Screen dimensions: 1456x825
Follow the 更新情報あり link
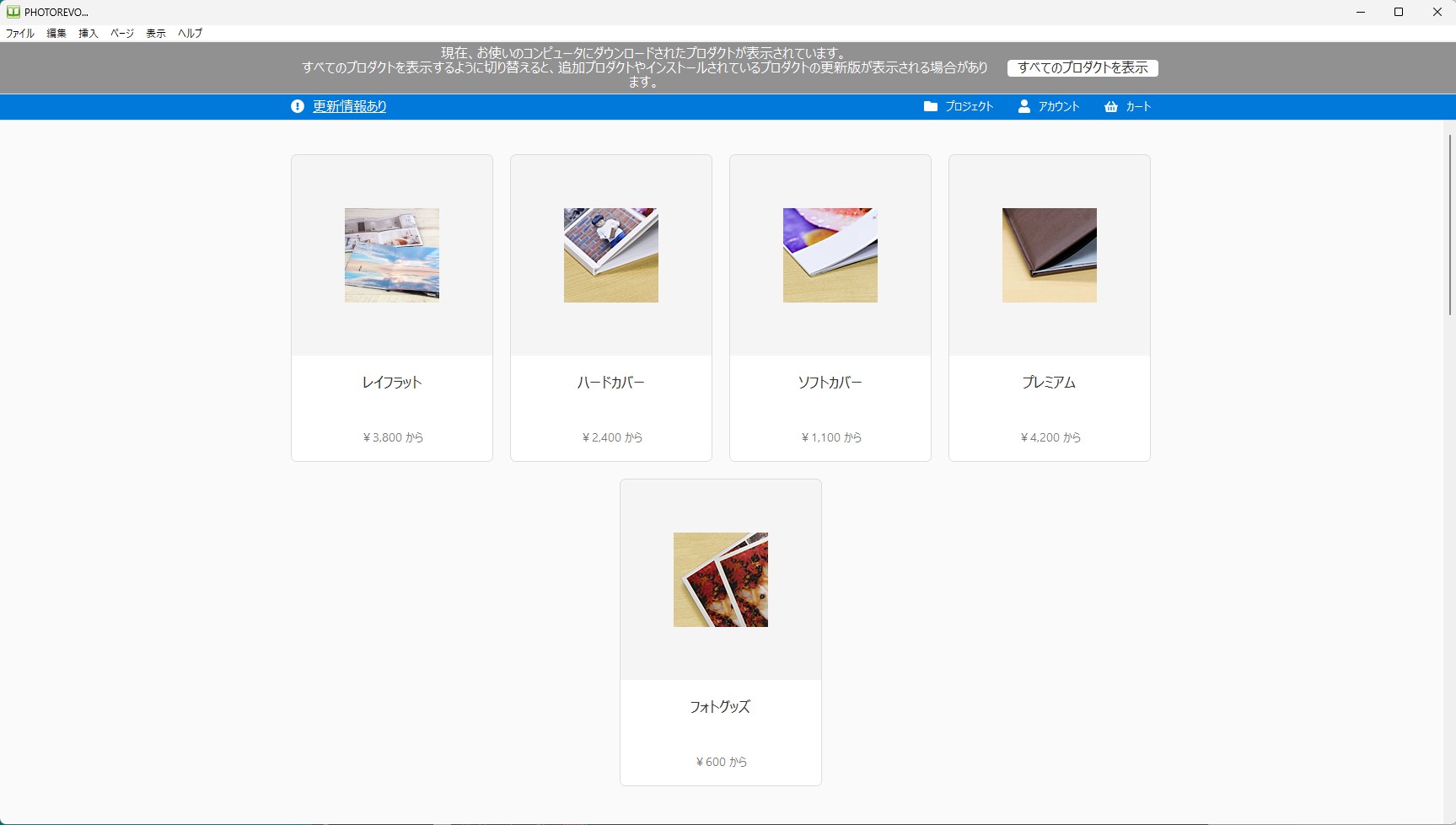[x=350, y=106]
